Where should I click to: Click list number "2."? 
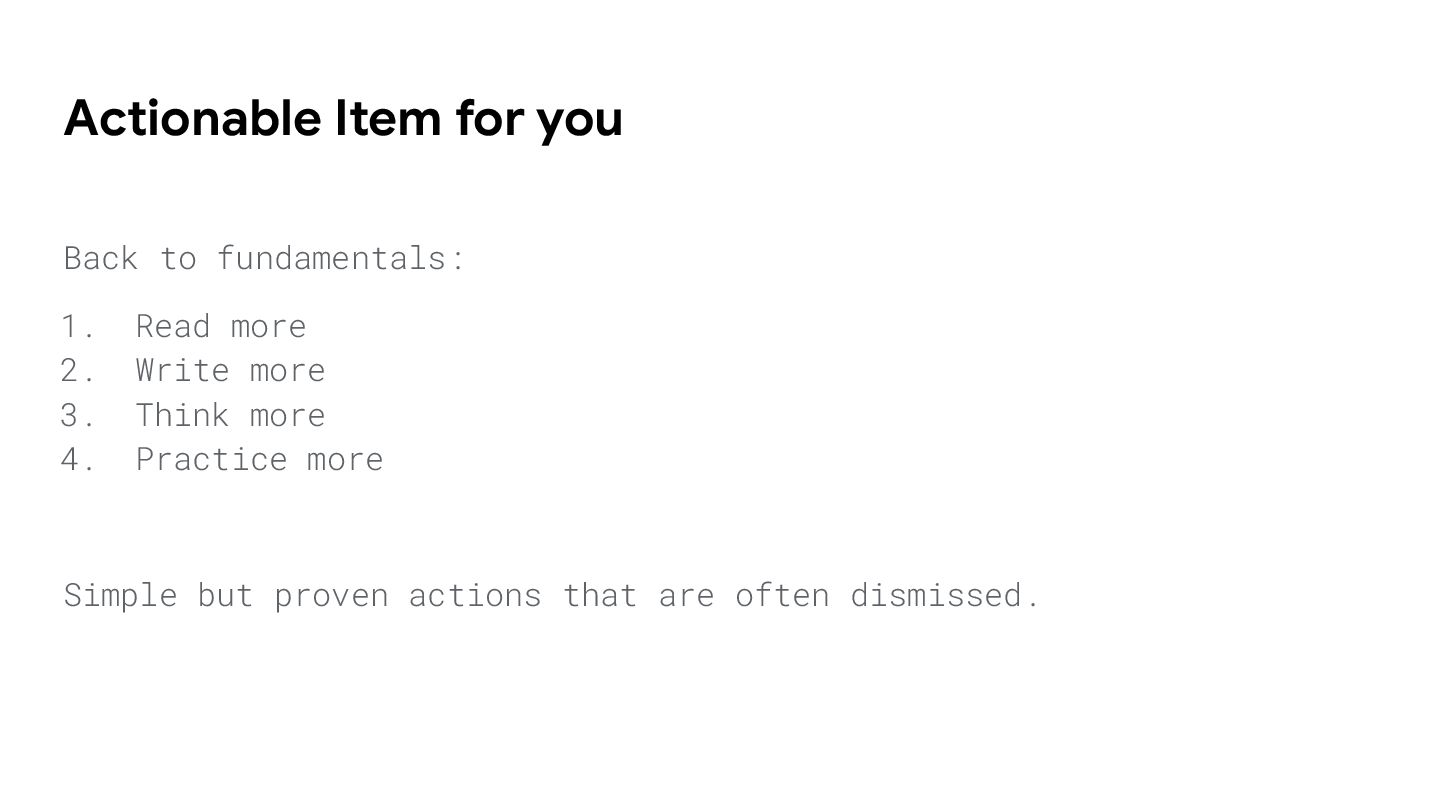pos(78,370)
